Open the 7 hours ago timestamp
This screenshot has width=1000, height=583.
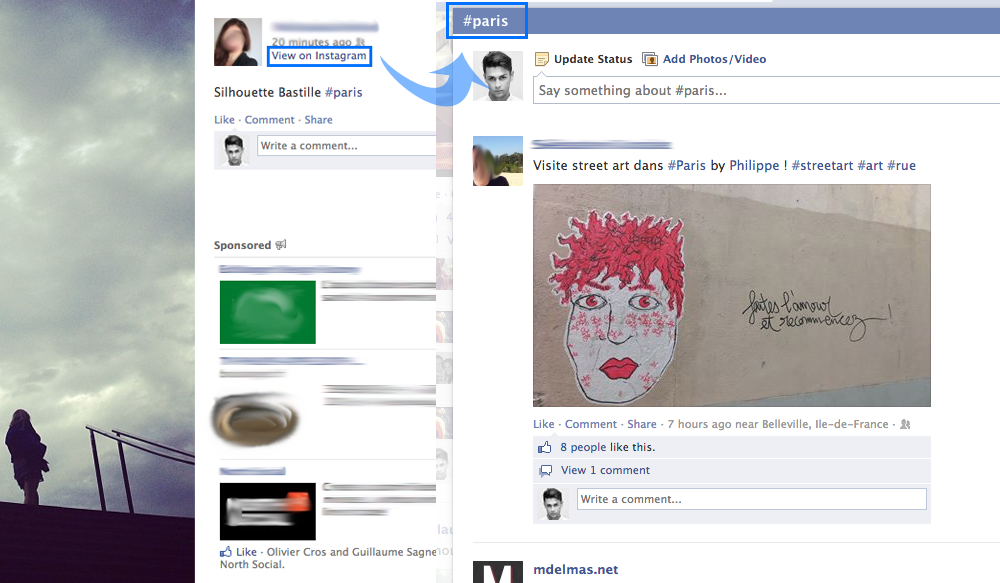point(700,424)
